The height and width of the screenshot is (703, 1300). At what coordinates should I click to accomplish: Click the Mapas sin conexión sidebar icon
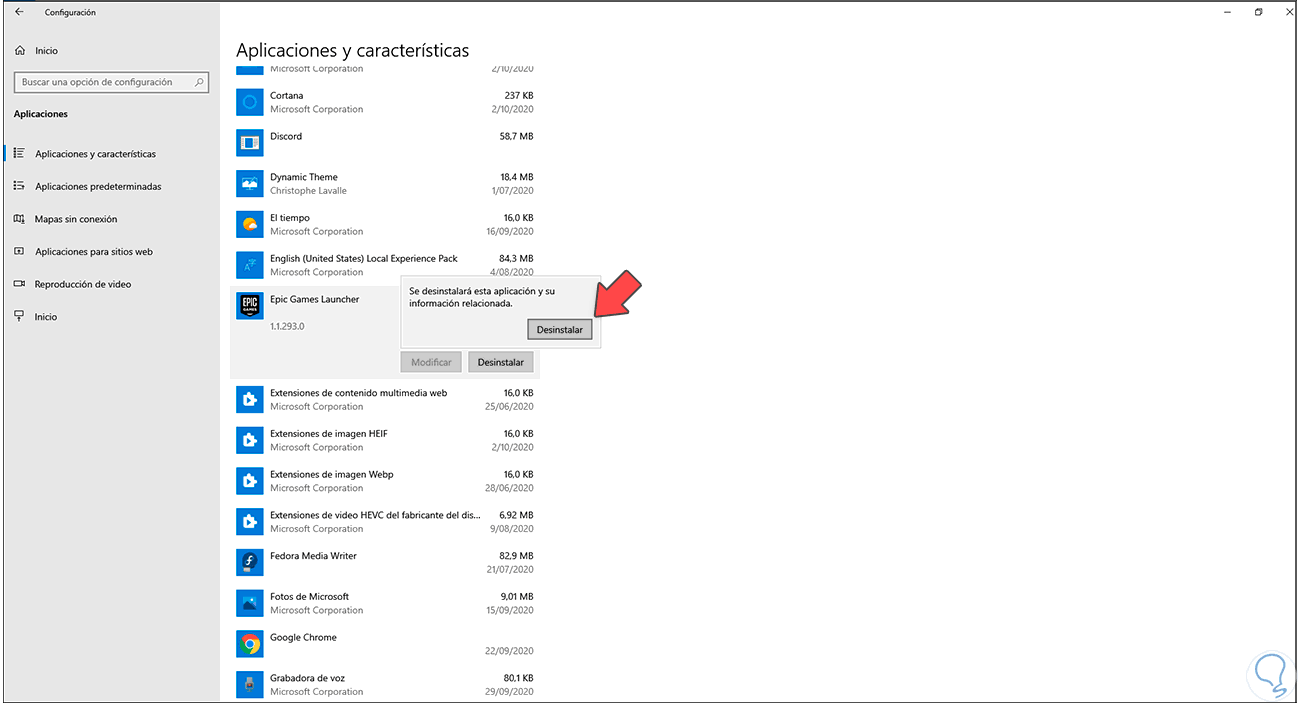(x=19, y=219)
